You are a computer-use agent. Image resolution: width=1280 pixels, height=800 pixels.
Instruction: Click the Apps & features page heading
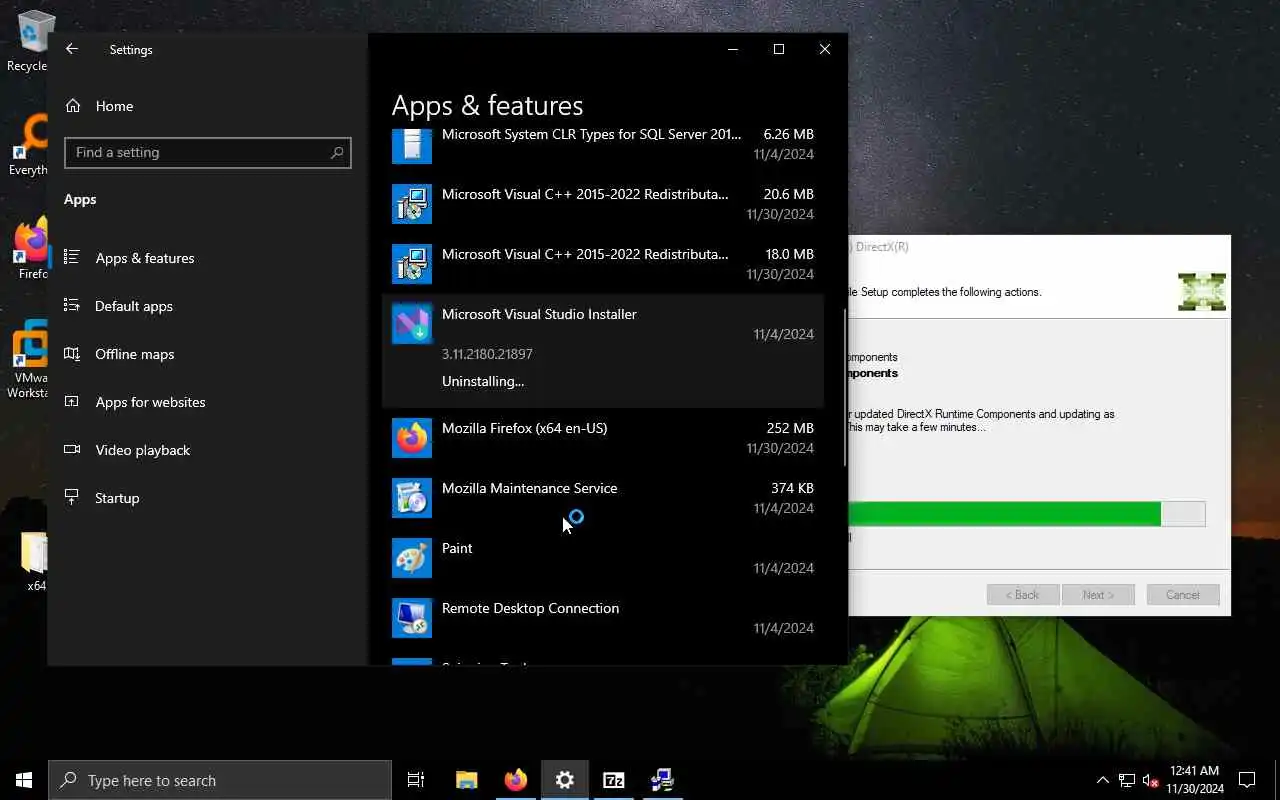pyautogui.click(x=487, y=105)
